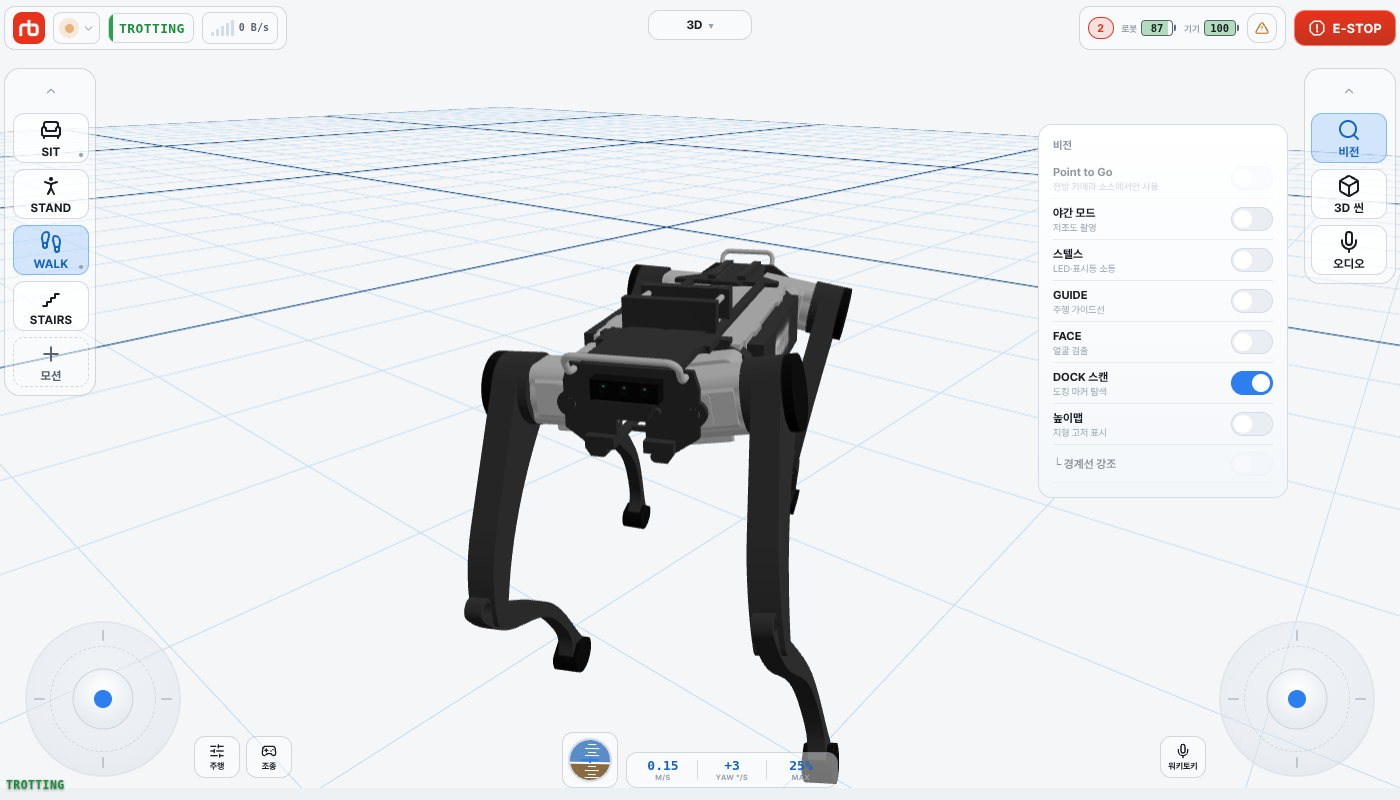The height and width of the screenshot is (800, 1400).
Task: Click the 0.15 M/S speed readout
Action: 663,770
